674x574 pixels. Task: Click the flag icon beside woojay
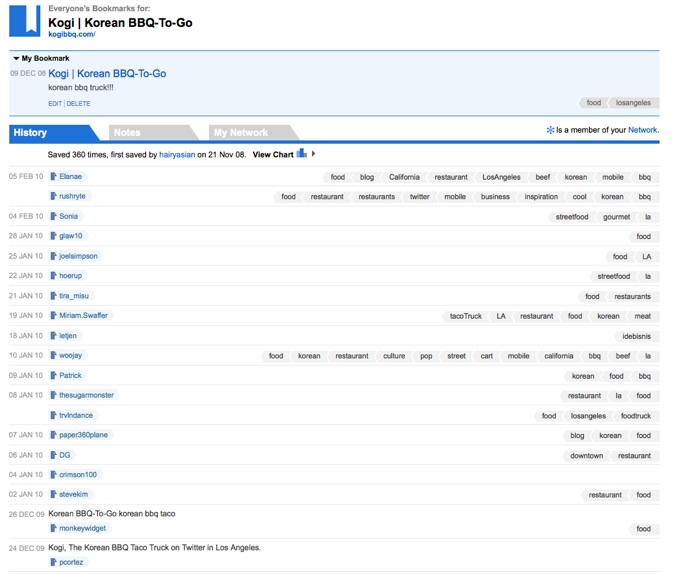(x=54, y=356)
